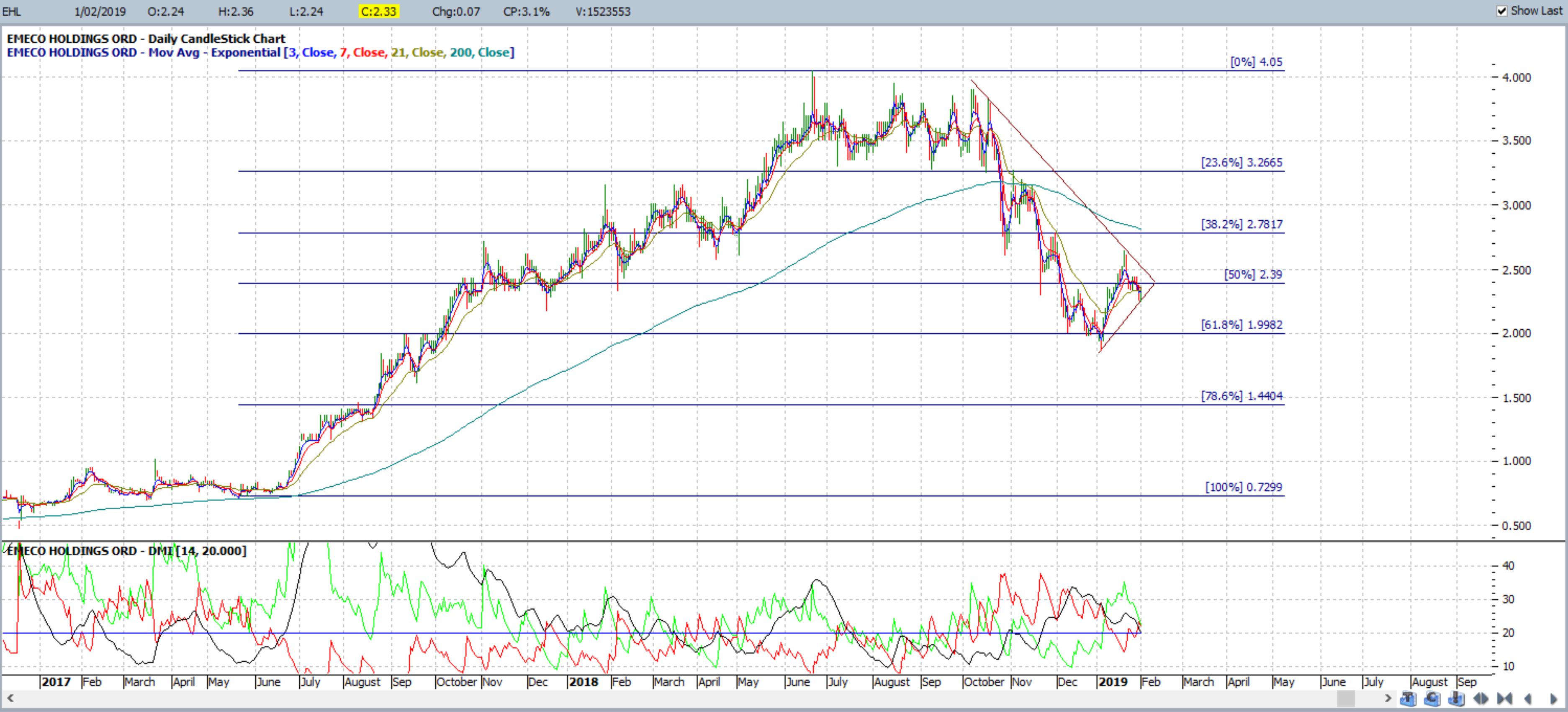
Task: Click the [23.6%] 3.2665 Fibonacci label
Action: pyautogui.click(x=1242, y=163)
